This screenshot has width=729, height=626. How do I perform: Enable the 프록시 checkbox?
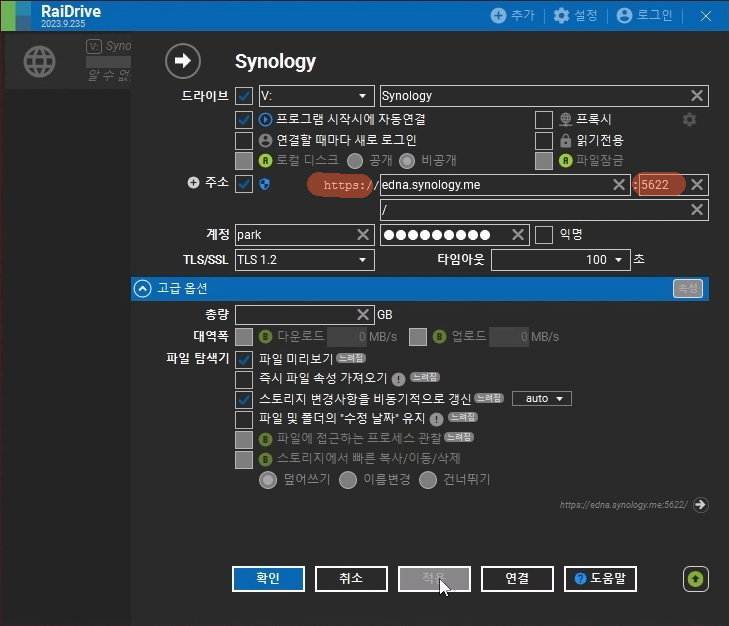coord(544,120)
